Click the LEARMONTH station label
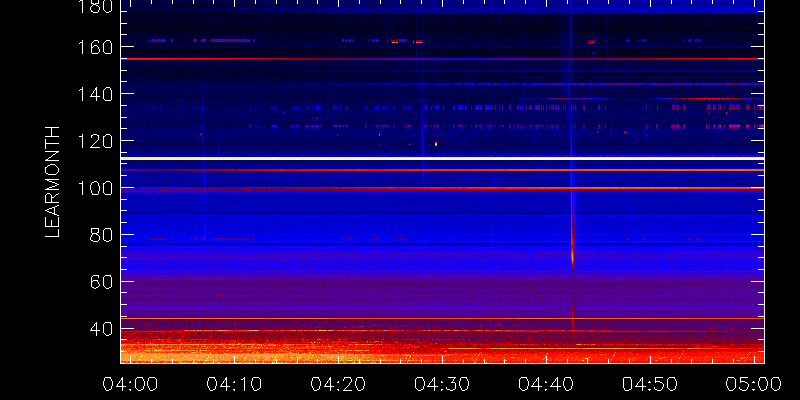This screenshot has height=400, width=800. point(53,182)
